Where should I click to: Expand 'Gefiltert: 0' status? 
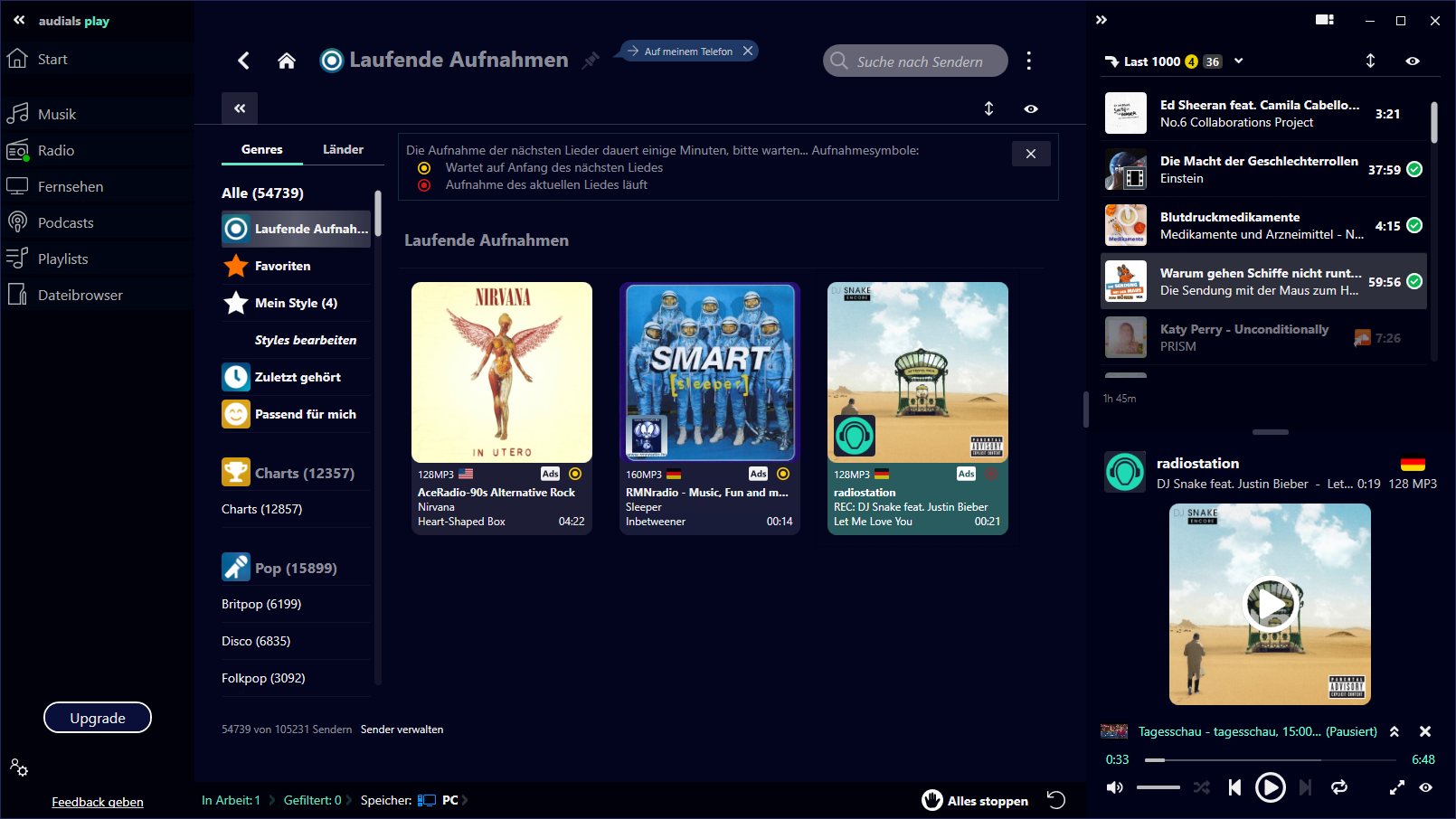317,800
